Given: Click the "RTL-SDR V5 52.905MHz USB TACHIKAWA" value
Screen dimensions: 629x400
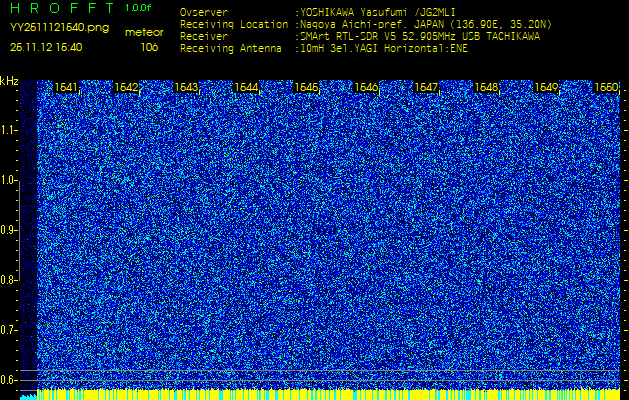Looking at the screenshot, I should [437, 37].
